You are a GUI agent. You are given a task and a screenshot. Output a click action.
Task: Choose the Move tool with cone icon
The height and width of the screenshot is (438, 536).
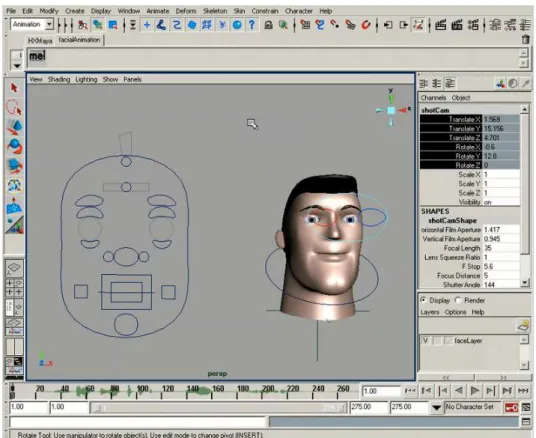(x=14, y=127)
